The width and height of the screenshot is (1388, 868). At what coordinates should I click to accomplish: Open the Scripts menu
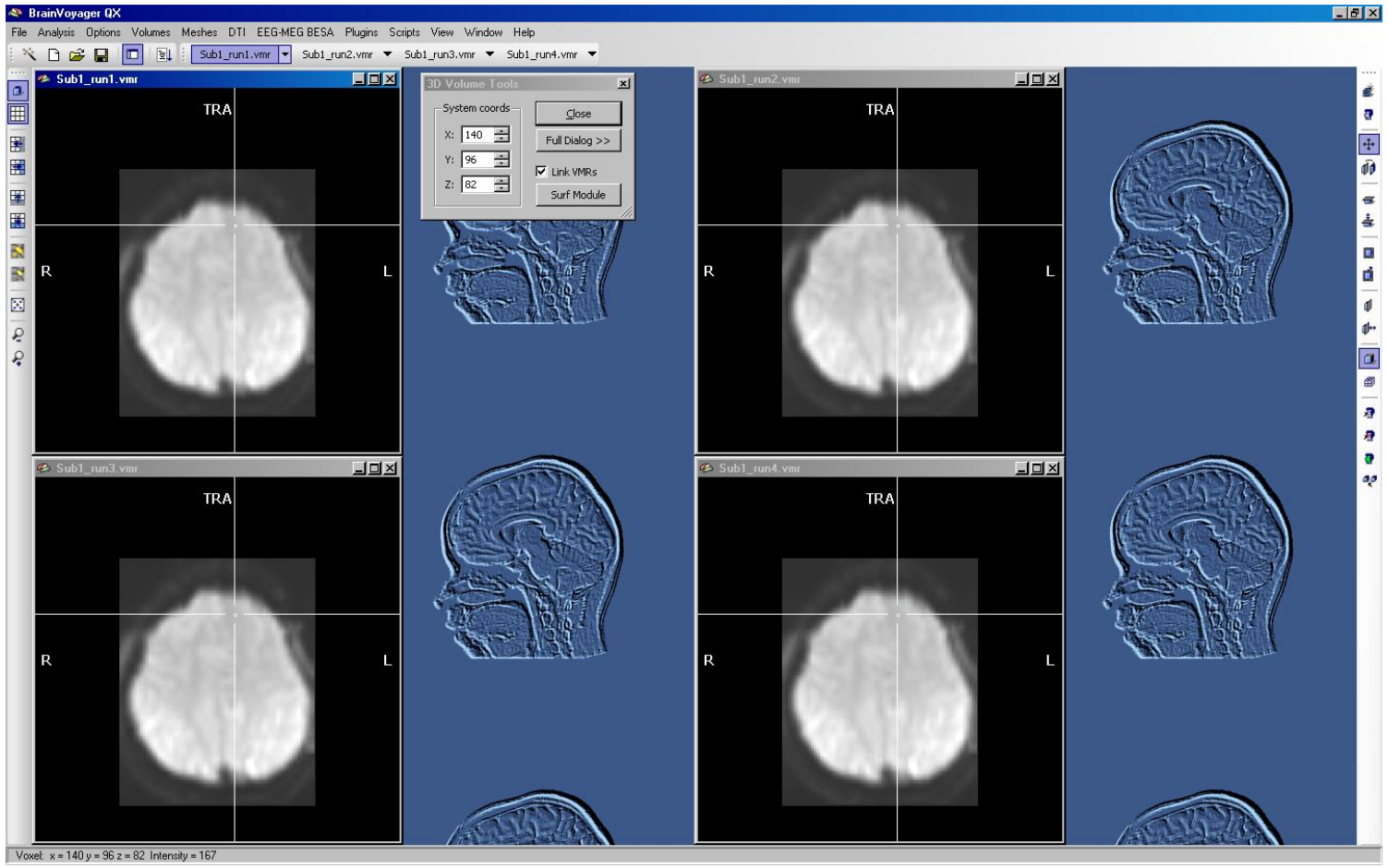[404, 32]
